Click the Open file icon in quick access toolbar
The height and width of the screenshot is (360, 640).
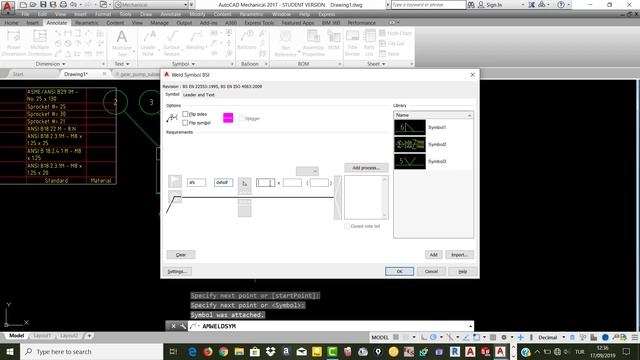coord(33,4)
